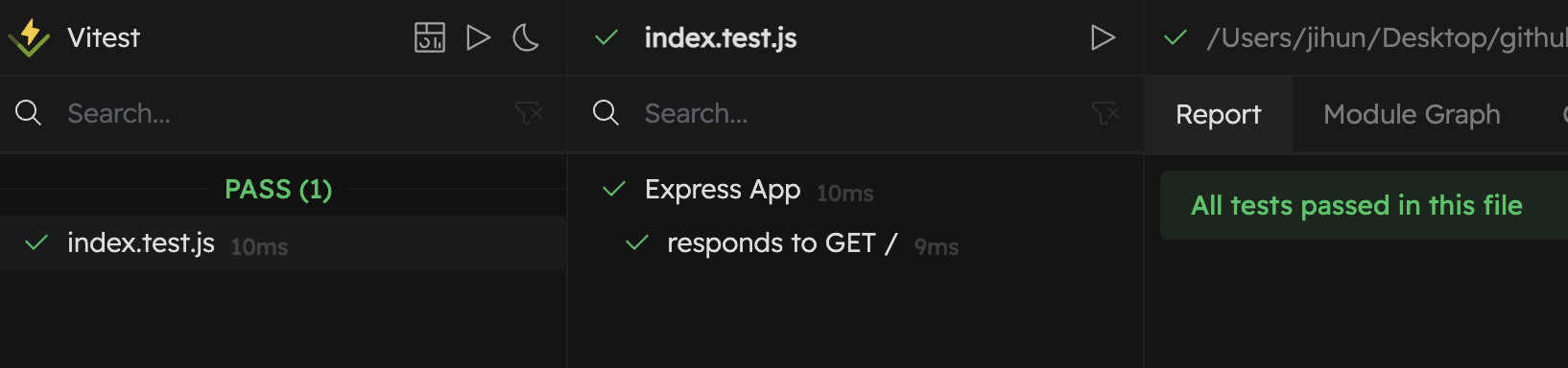Viewport: 1568px width, 368px height.
Task: Open the /Users/jihun/Desktop file path link
Action: 1387,37
